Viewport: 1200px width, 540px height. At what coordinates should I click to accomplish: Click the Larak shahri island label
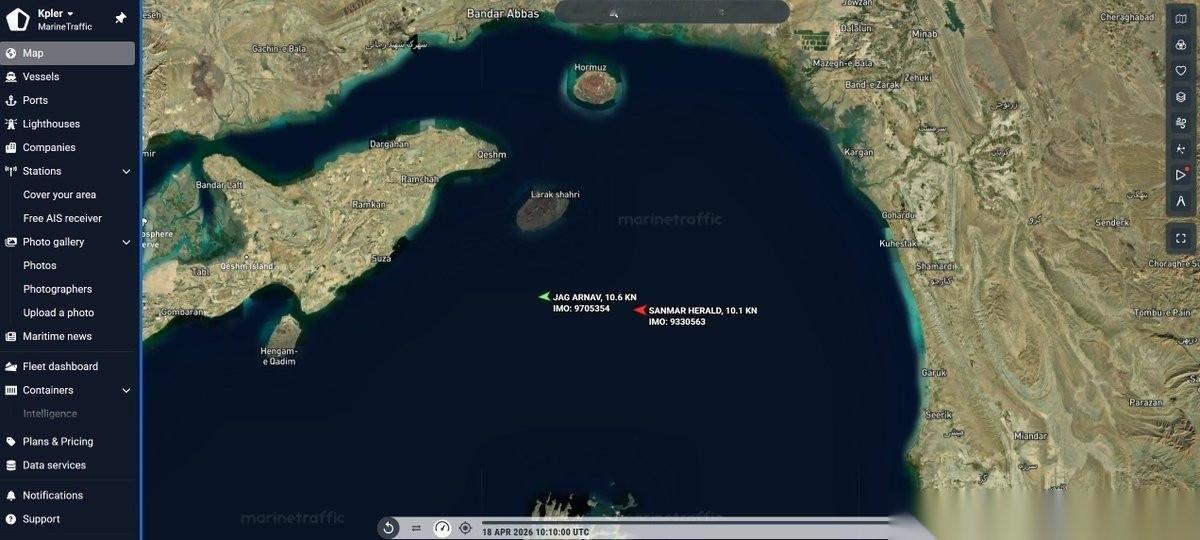555,194
